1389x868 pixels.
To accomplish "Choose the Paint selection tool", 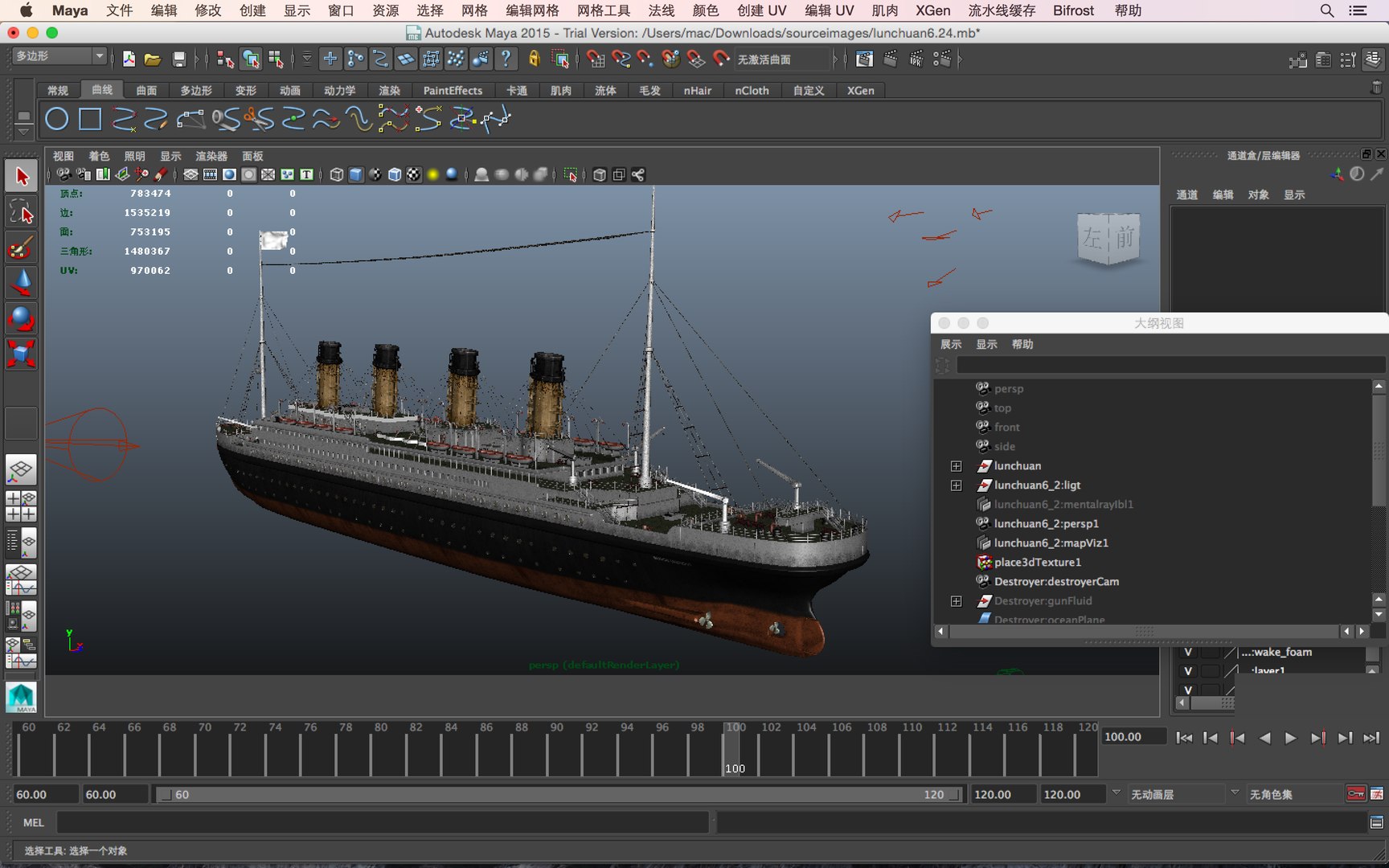I will click(22, 248).
